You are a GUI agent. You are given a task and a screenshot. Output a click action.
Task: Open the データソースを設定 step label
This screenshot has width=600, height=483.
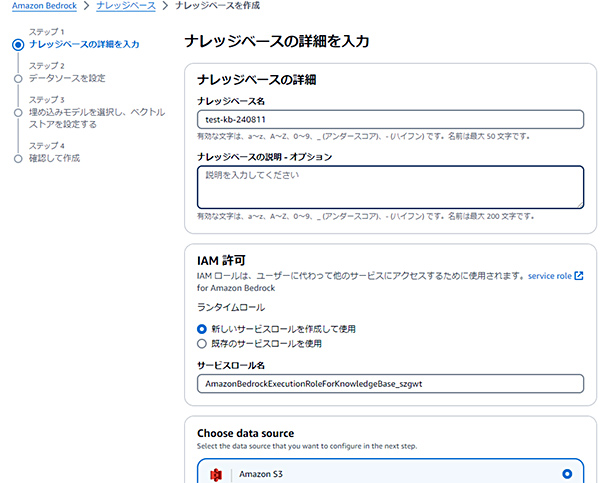point(67,78)
